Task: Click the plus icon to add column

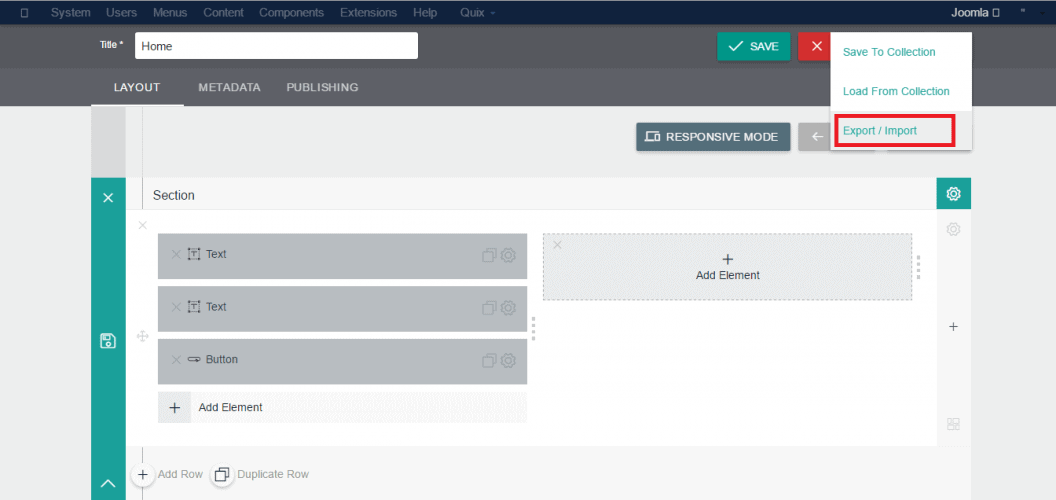Action: (953, 327)
